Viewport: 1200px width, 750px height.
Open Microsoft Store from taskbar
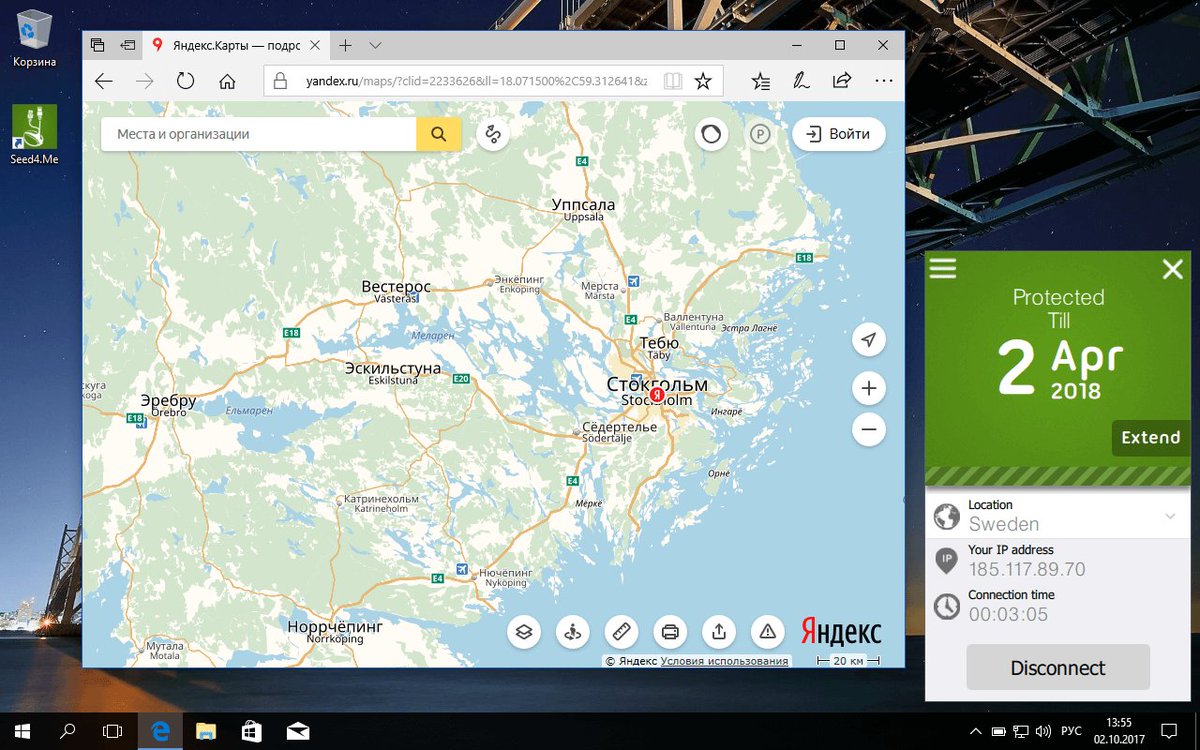click(251, 731)
